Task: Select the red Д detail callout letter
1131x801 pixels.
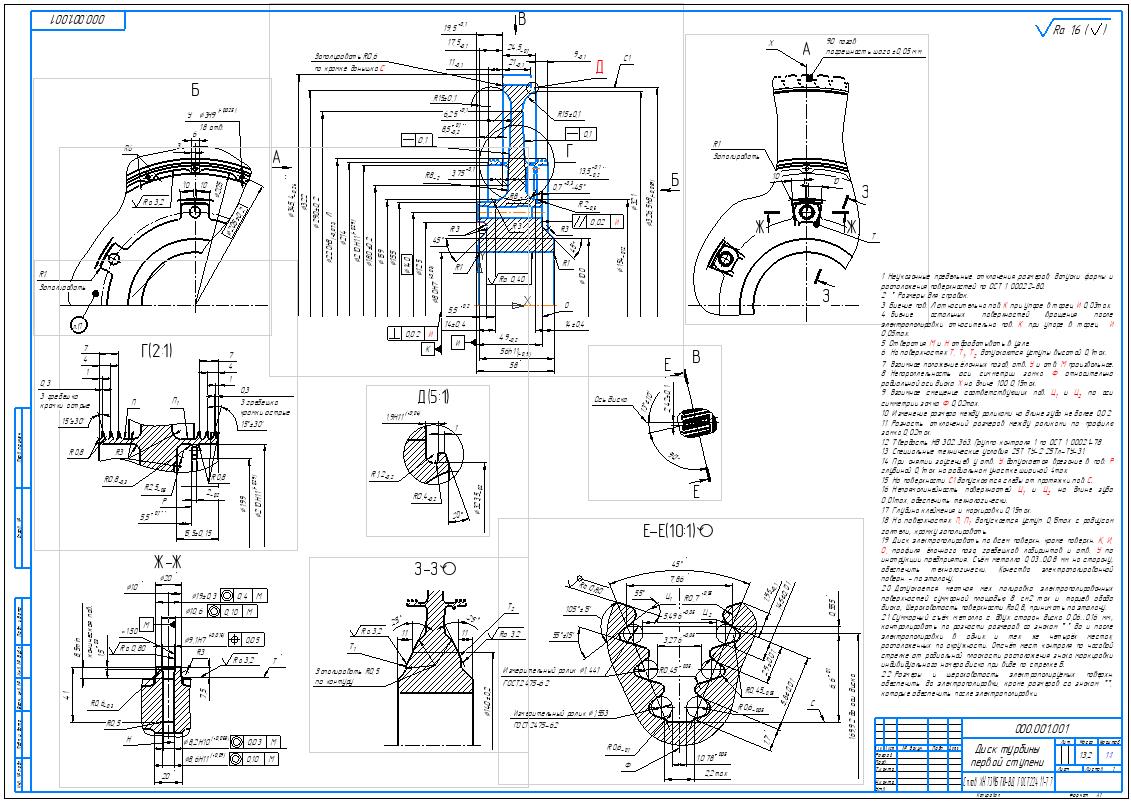Action: [600, 67]
